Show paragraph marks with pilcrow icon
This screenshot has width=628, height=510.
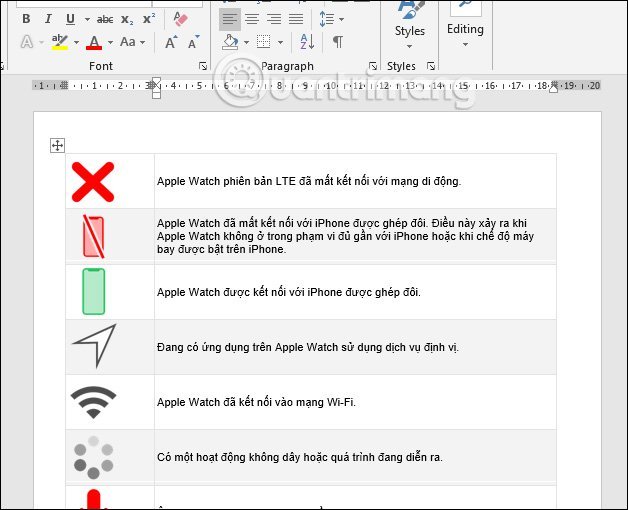coord(338,42)
